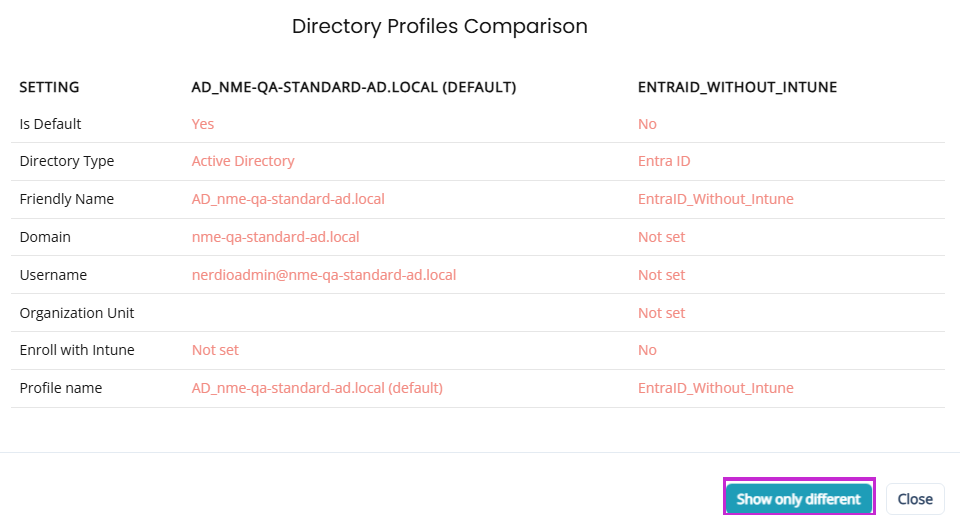Click the nerdioadmin@nme-qa-standard-ad.local username value
Screen dimensions: 960x529
click(323, 274)
